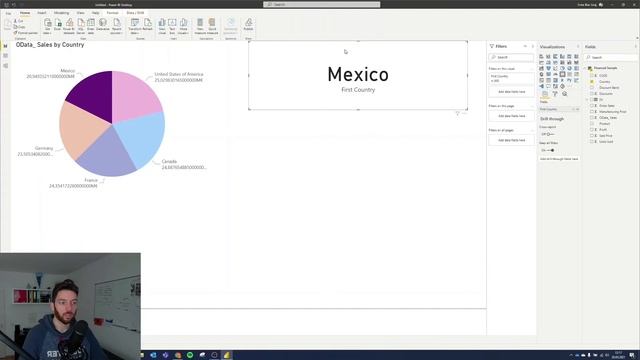Collapse the Fields pane

coord(636,47)
